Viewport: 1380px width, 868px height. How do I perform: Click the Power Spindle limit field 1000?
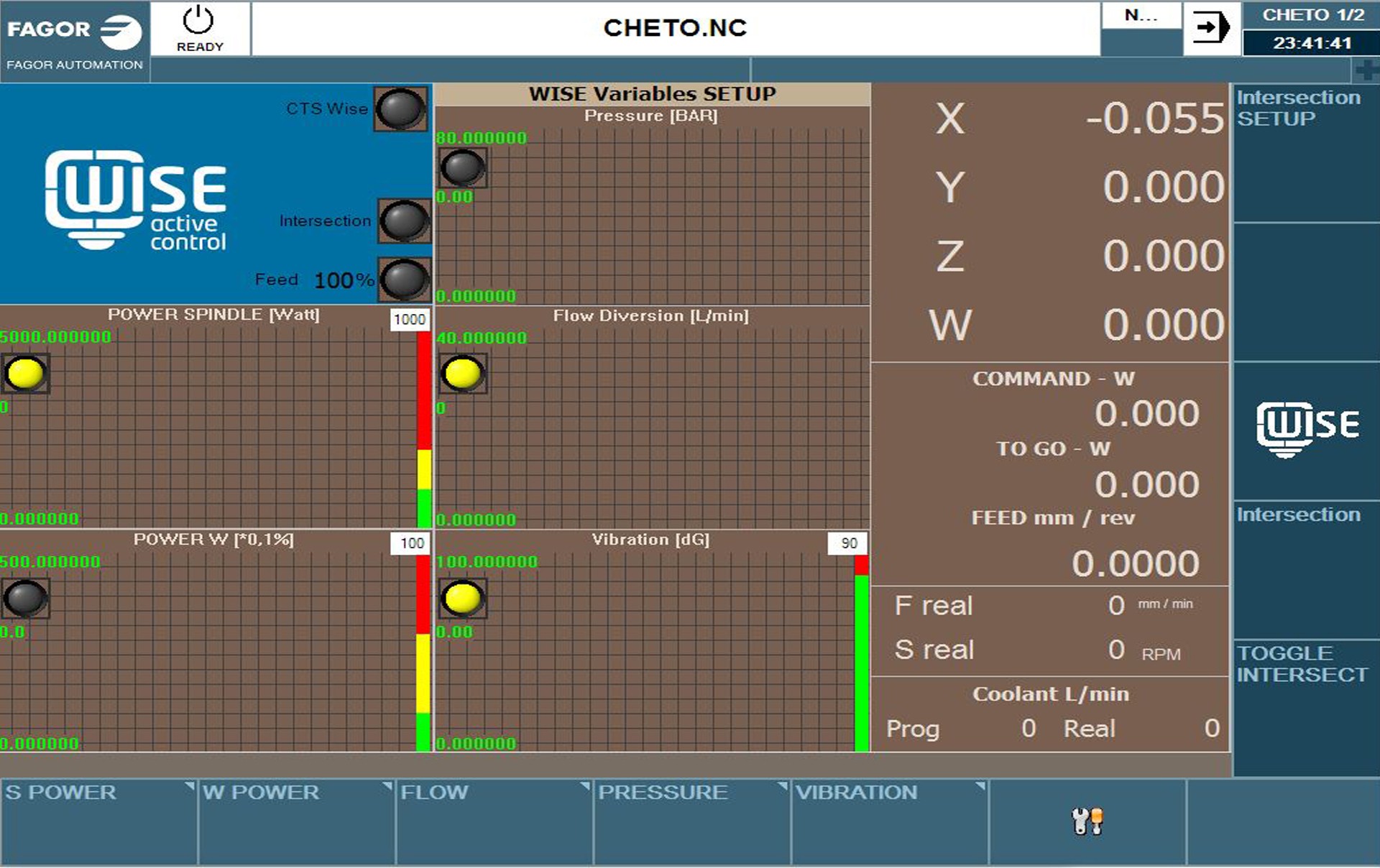coord(410,319)
